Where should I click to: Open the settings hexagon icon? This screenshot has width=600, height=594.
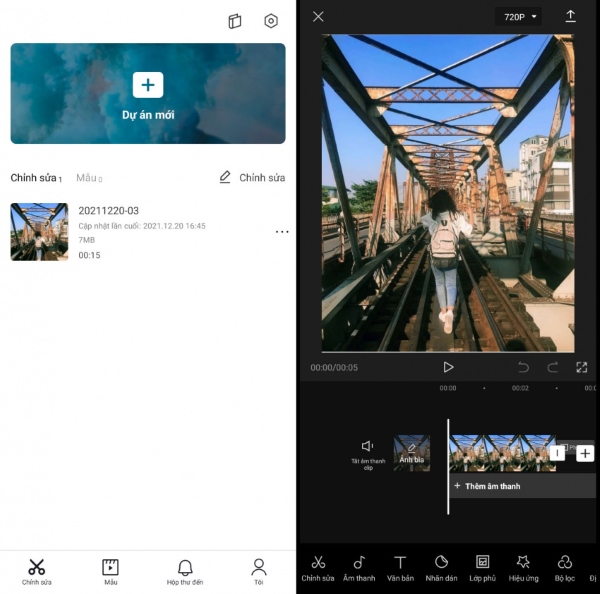[x=270, y=21]
